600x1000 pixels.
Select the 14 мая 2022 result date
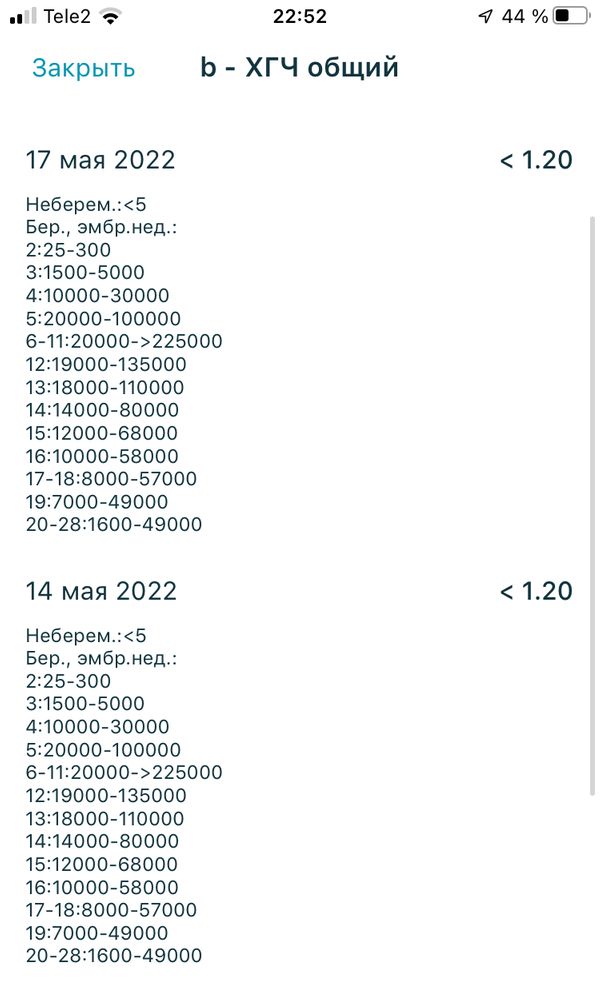coord(101,591)
